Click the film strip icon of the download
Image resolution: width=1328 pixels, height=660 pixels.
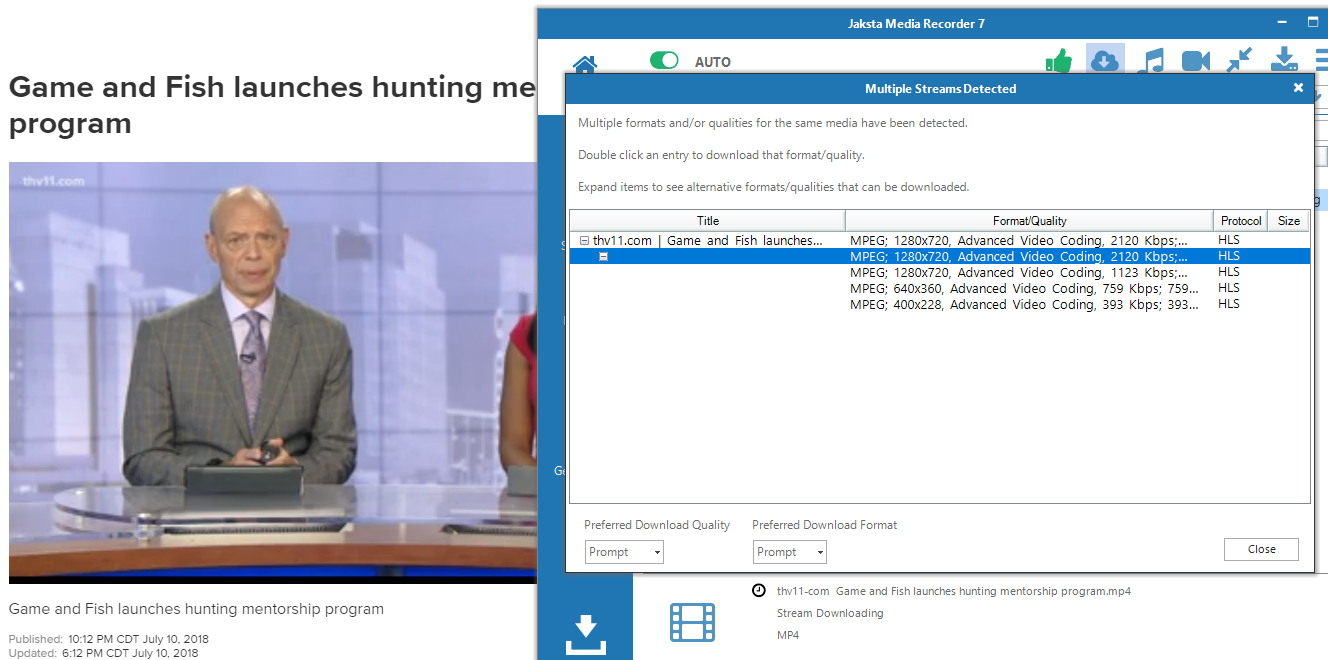pos(692,622)
